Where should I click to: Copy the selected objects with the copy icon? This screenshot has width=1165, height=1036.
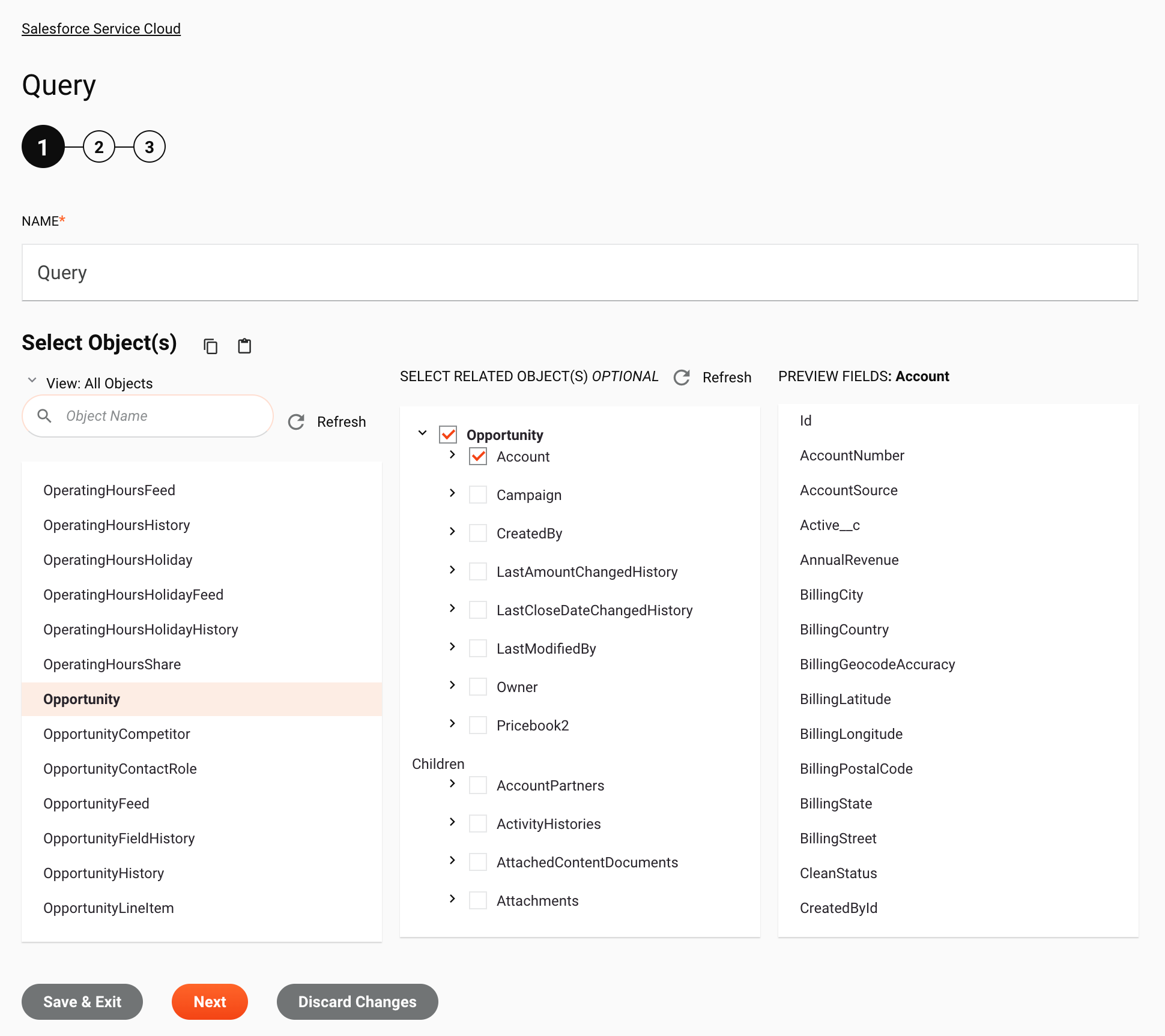(x=210, y=346)
